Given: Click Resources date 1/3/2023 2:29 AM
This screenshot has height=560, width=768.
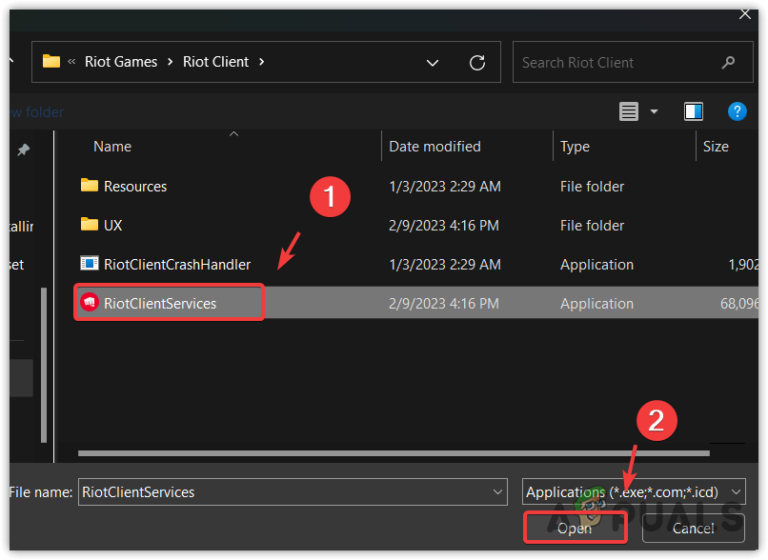Looking at the screenshot, I should tap(444, 186).
